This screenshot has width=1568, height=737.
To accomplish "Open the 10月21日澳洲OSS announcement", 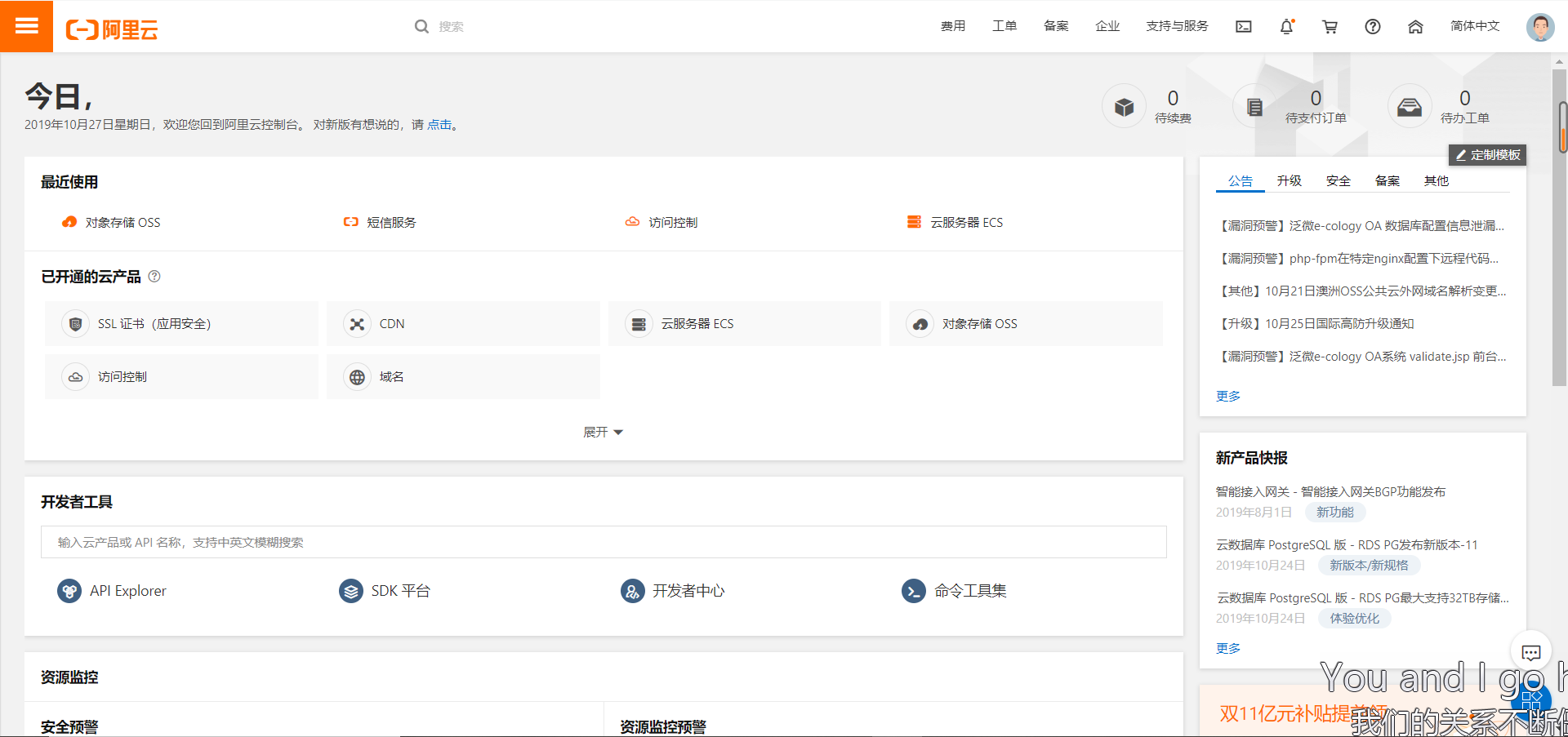I will [1362, 291].
